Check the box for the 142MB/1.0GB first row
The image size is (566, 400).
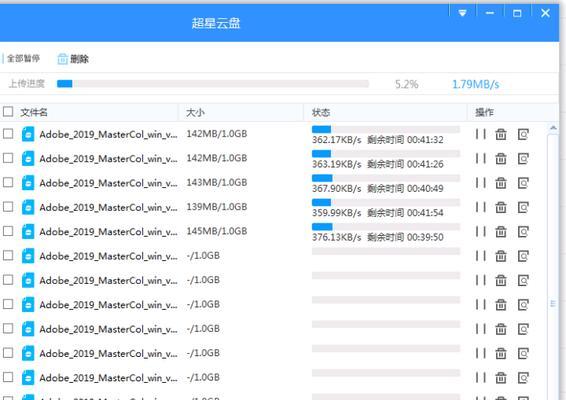[x=8, y=134]
